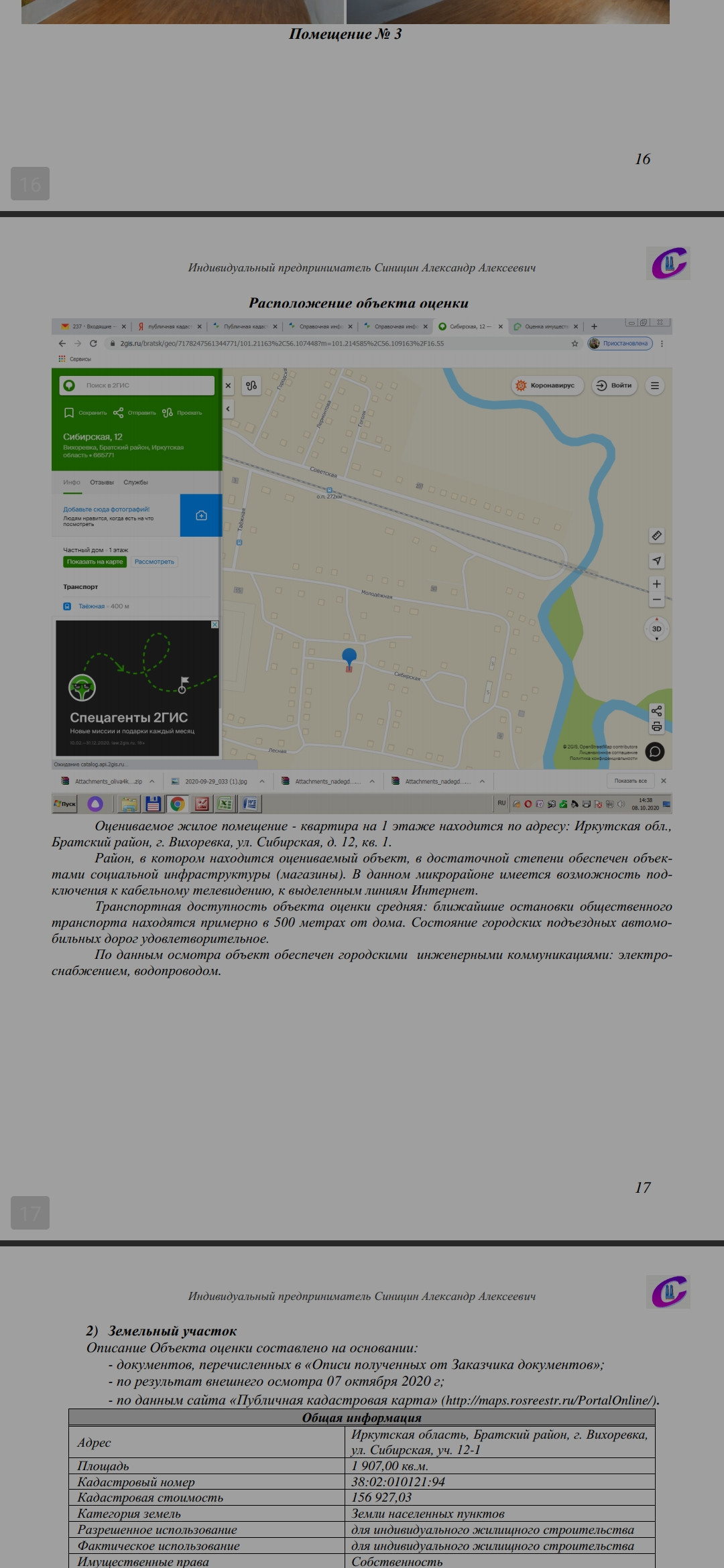
Task: Click the Приостановлена profile button
Action: coord(620,343)
